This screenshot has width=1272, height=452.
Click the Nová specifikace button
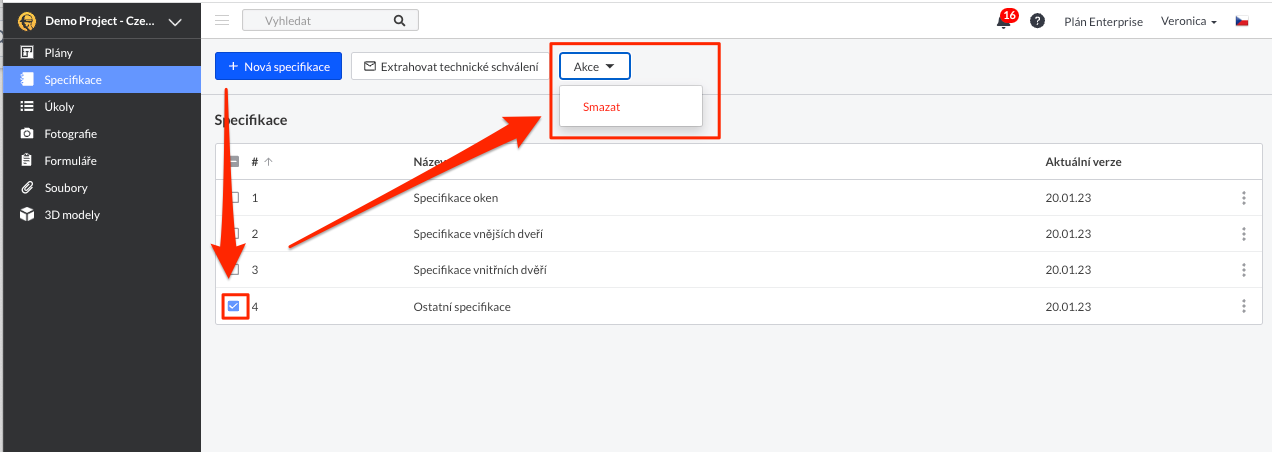pyautogui.click(x=279, y=66)
